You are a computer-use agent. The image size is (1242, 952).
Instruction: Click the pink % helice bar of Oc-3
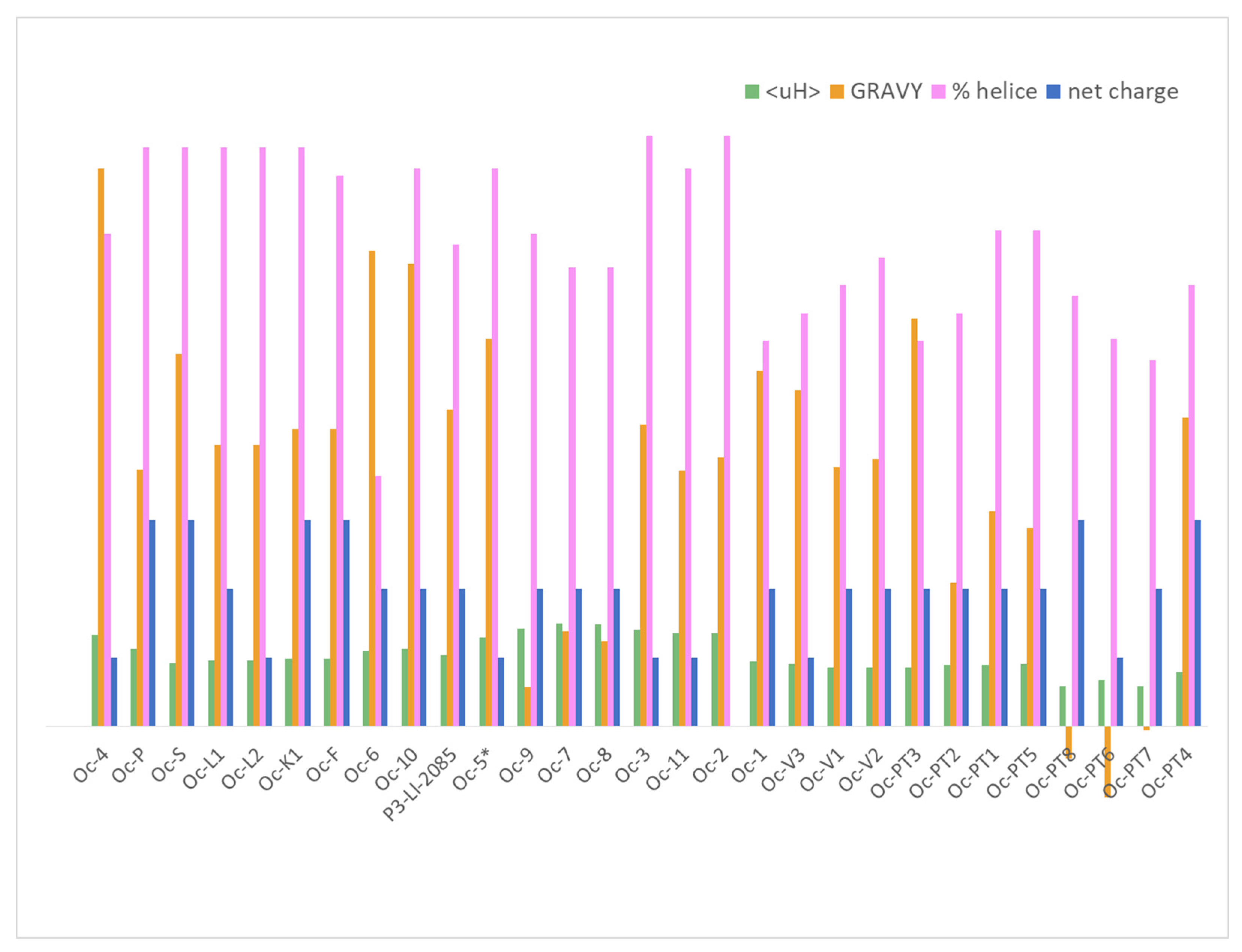click(x=649, y=431)
